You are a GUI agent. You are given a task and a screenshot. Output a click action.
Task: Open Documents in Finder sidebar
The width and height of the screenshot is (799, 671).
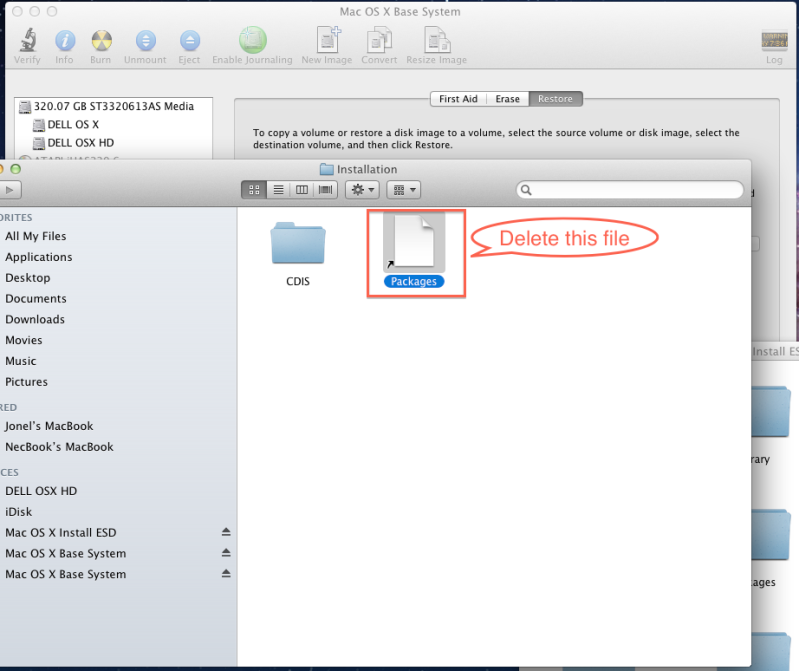[36, 299]
